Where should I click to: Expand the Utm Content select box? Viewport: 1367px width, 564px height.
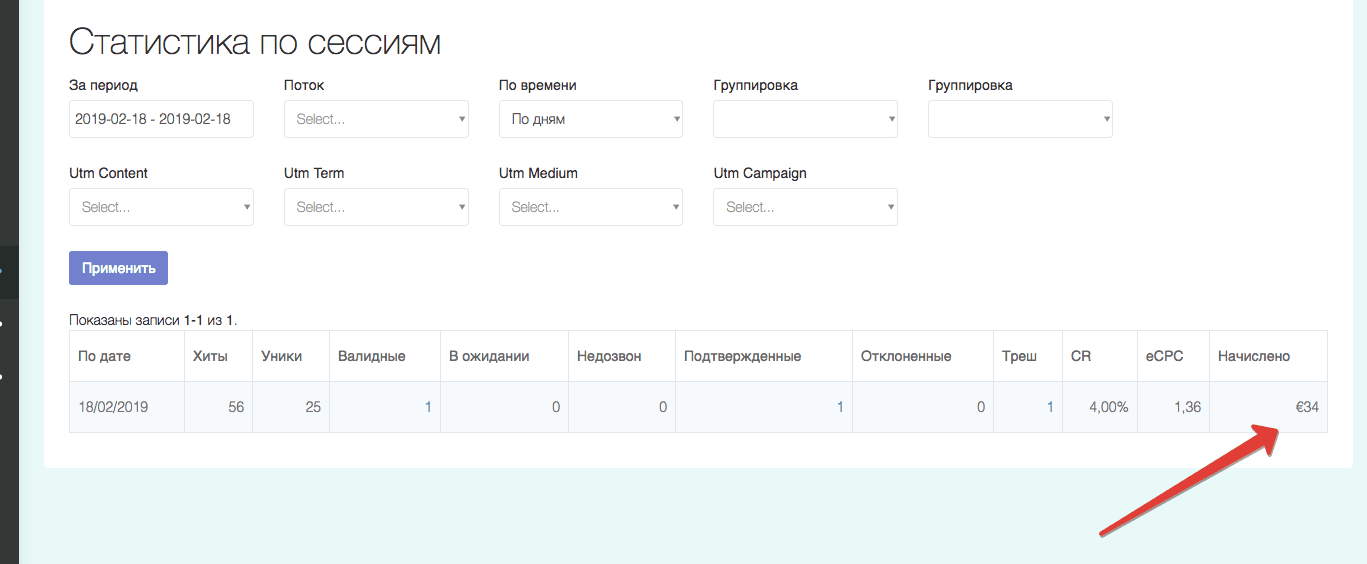(x=161, y=207)
